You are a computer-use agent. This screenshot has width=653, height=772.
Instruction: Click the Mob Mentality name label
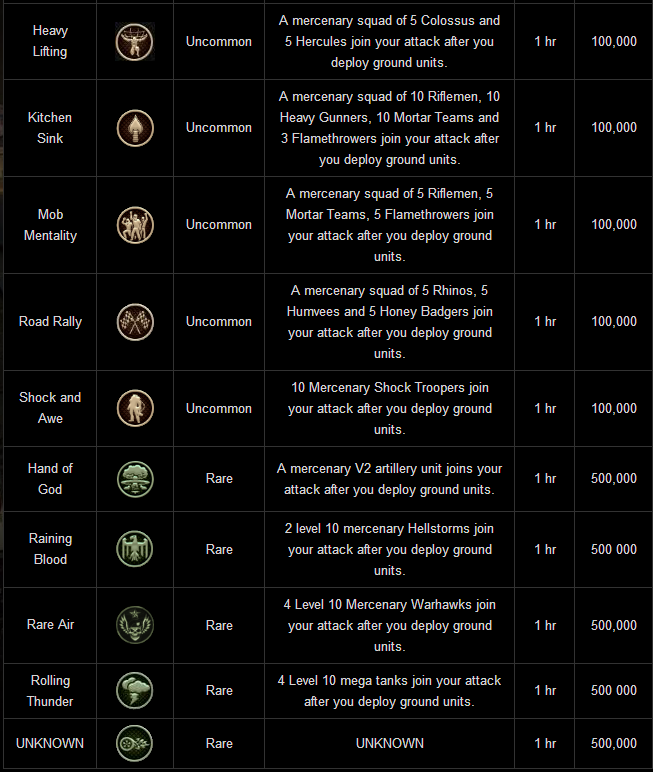[50, 224]
